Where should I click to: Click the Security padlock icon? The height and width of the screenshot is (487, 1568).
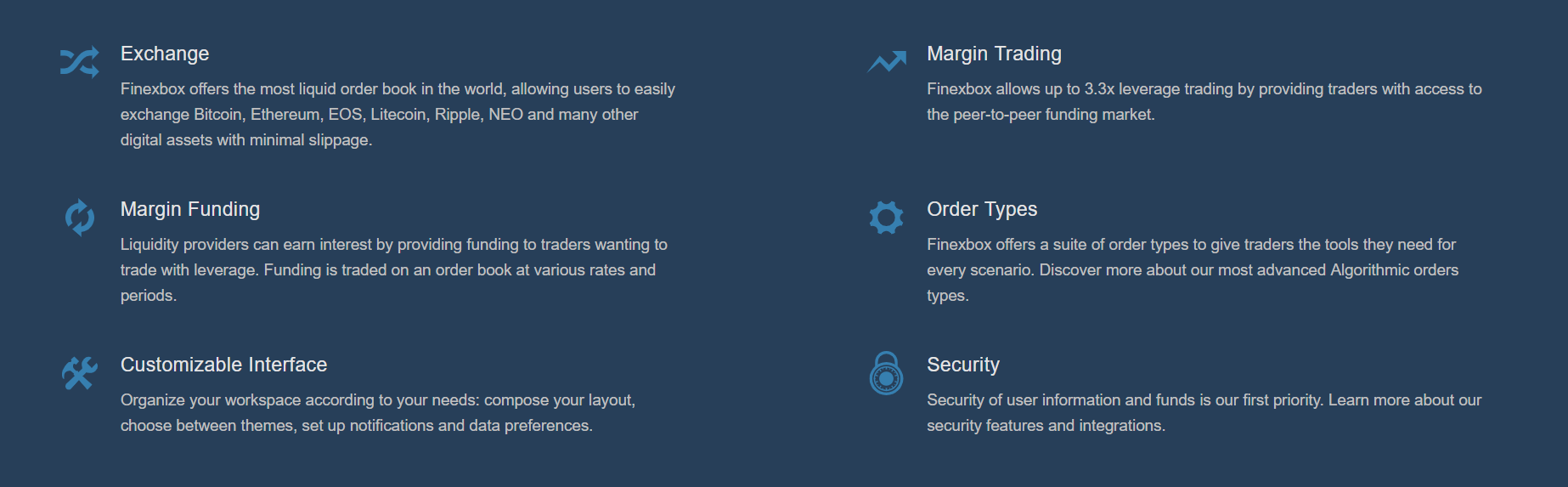(x=886, y=373)
